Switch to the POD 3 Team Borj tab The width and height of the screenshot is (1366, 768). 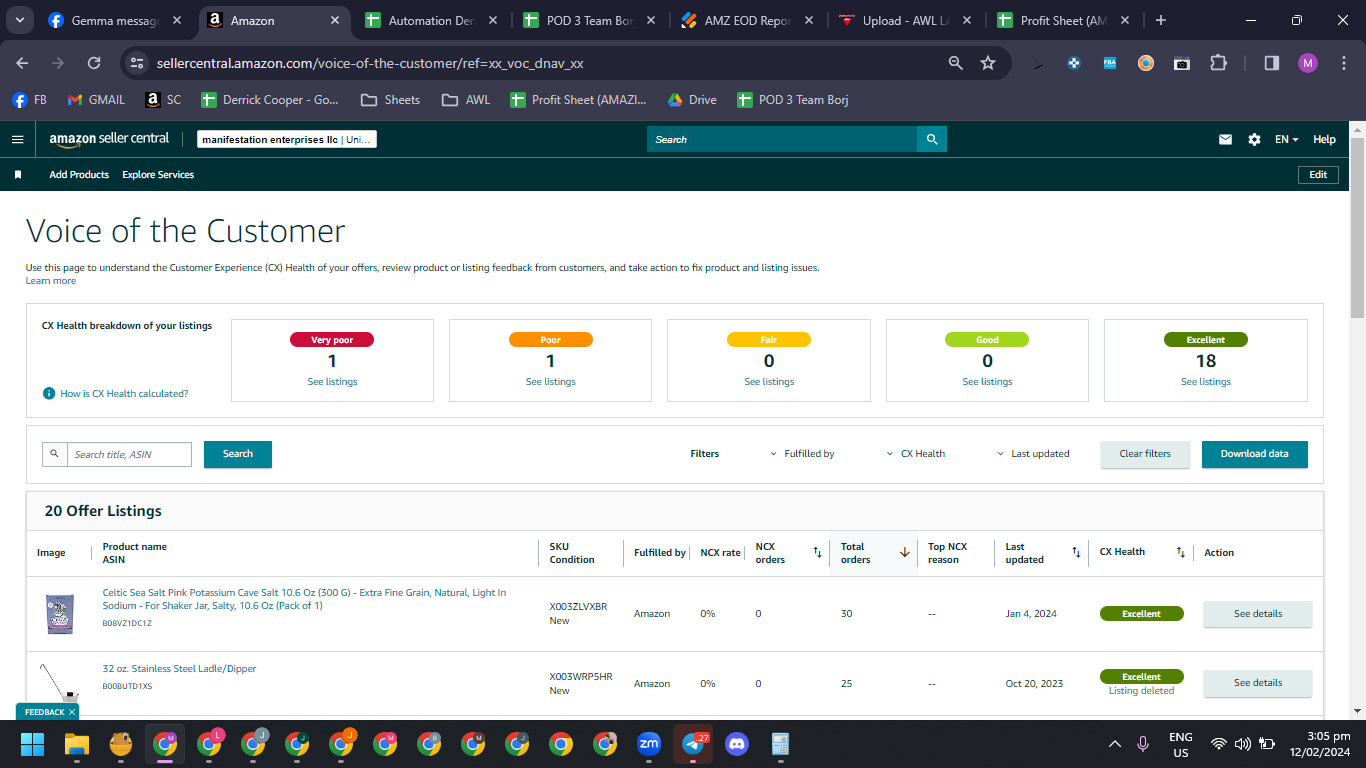pyautogui.click(x=589, y=20)
